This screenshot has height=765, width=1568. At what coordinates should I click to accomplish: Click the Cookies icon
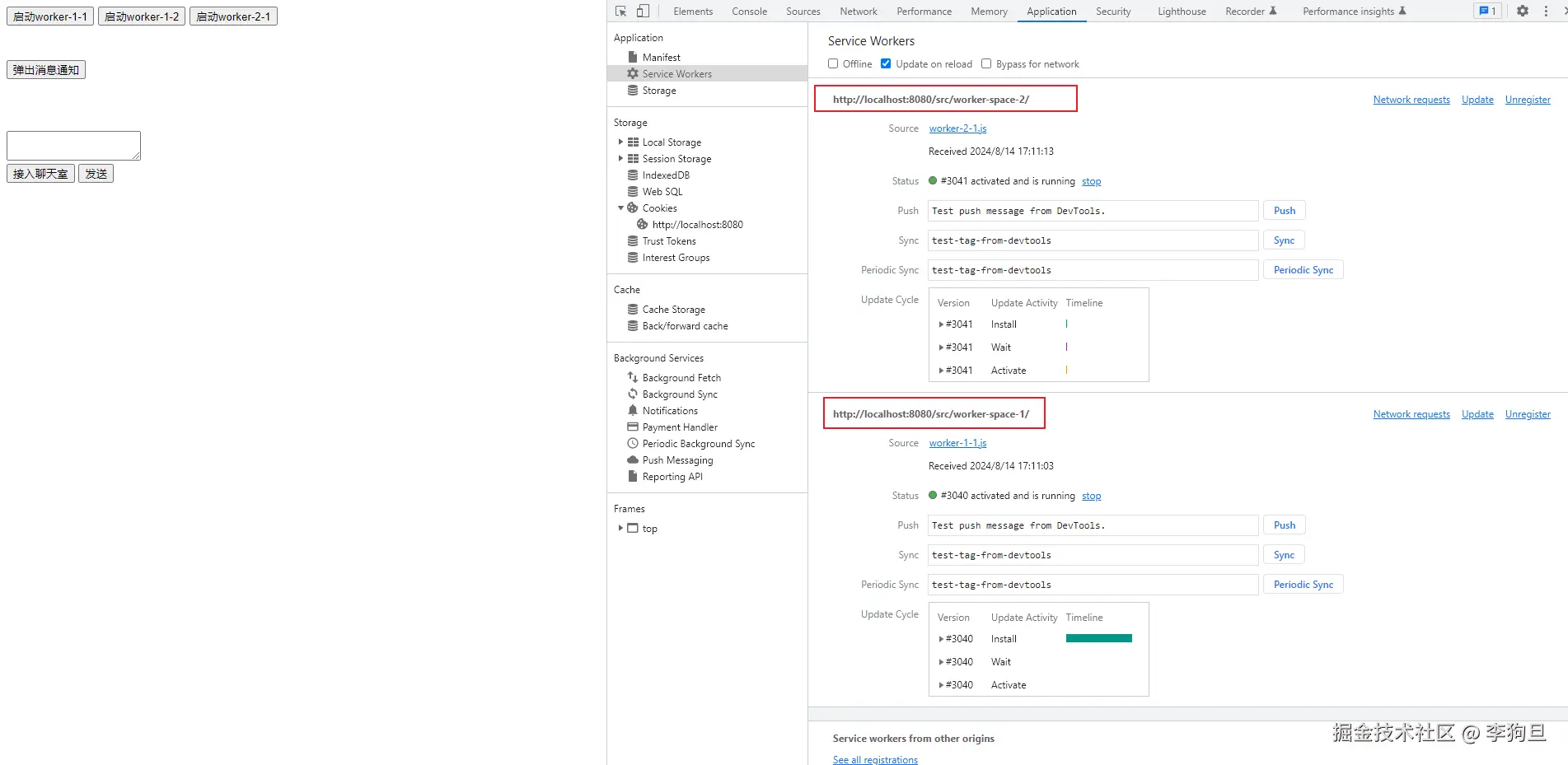pyautogui.click(x=633, y=208)
